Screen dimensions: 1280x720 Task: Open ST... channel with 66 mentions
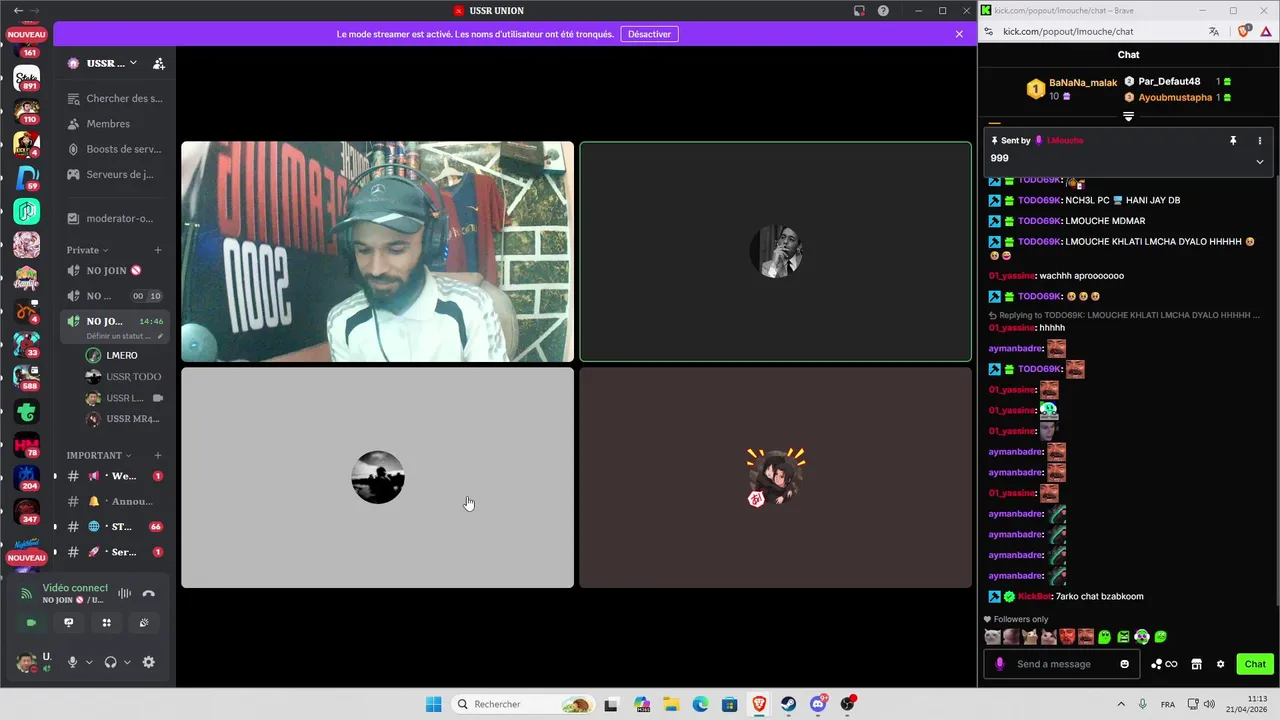[x=115, y=526]
